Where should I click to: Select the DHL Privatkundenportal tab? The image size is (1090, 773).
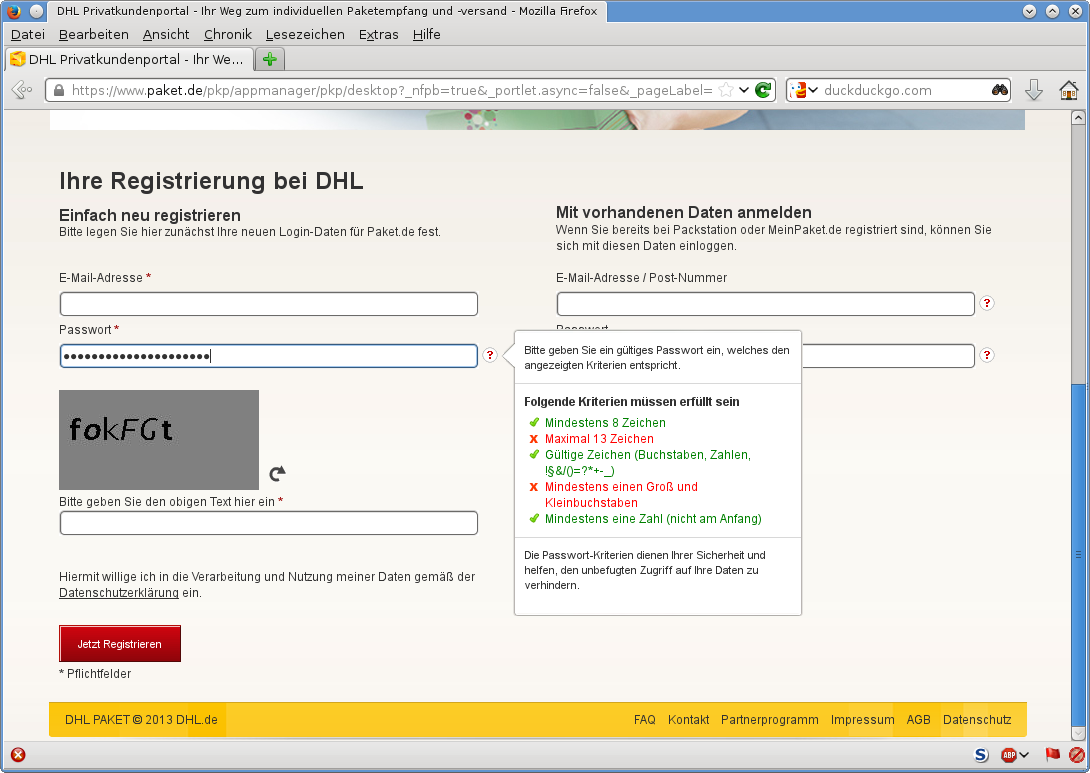pyautogui.click(x=129, y=60)
